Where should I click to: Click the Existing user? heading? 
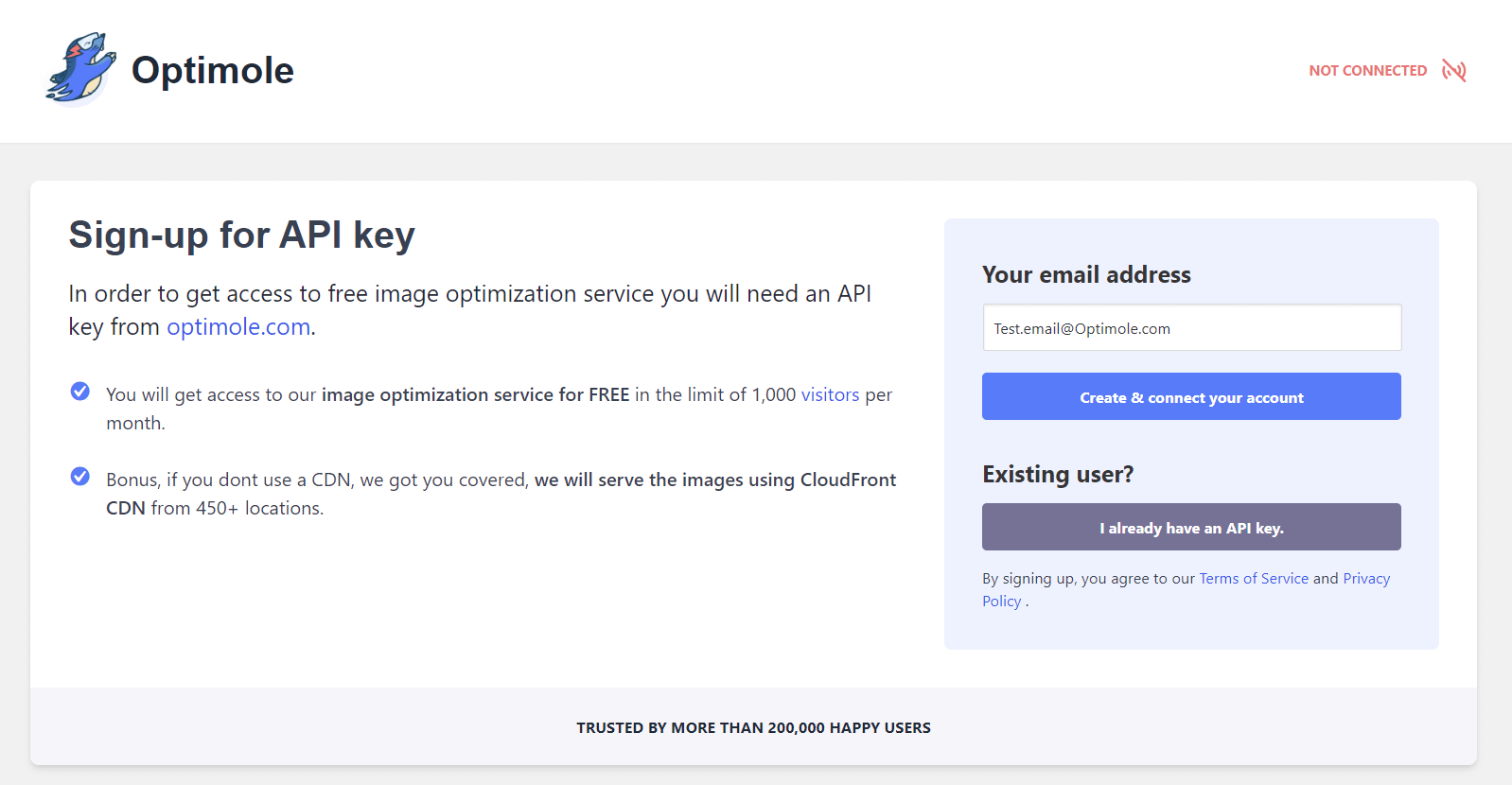pyautogui.click(x=1057, y=475)
